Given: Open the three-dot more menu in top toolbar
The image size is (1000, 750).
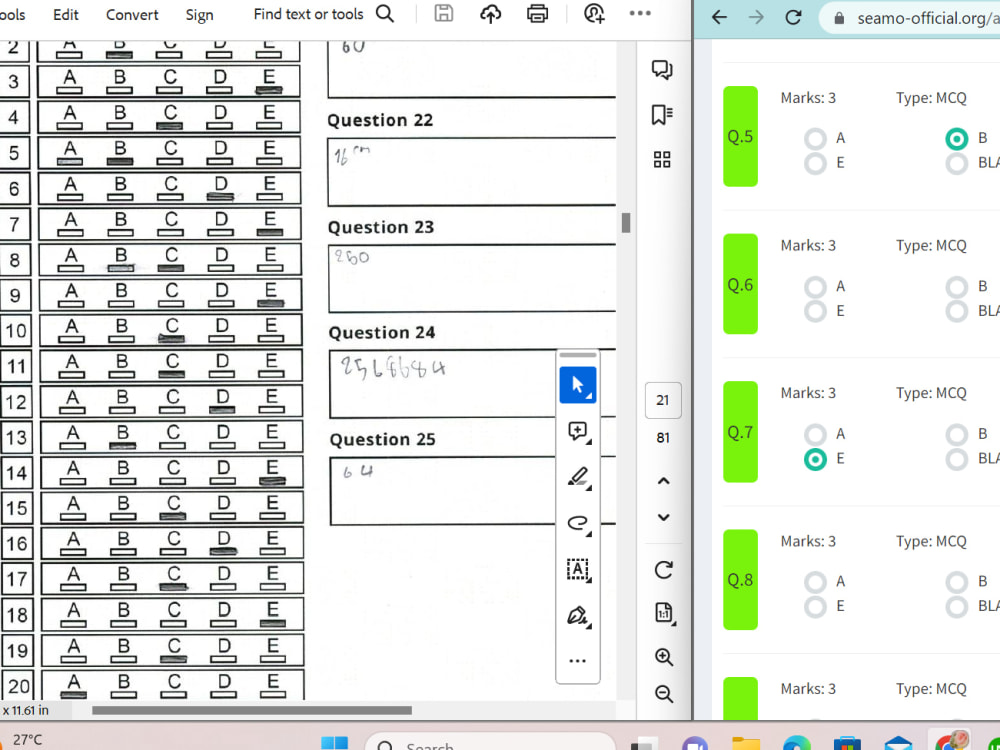Looking at the screenshot, I should pos(640,13).
